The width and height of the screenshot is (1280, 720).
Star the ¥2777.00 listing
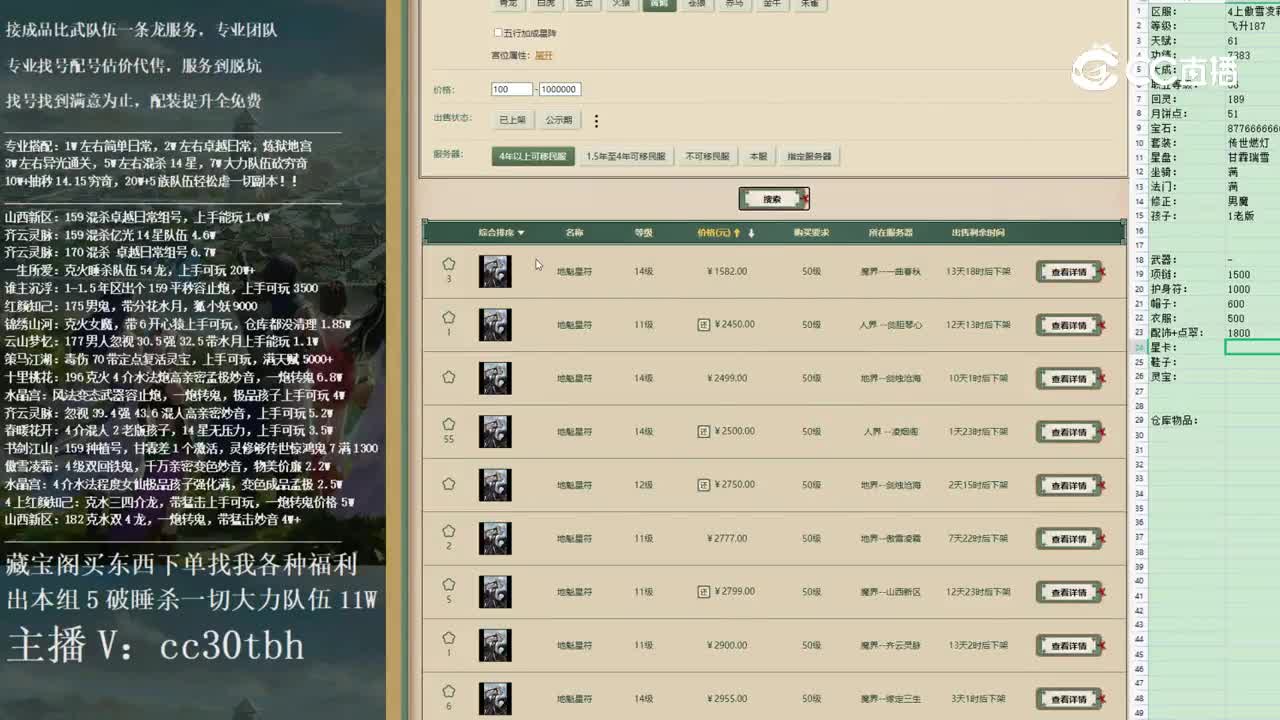tap(449, 532)
